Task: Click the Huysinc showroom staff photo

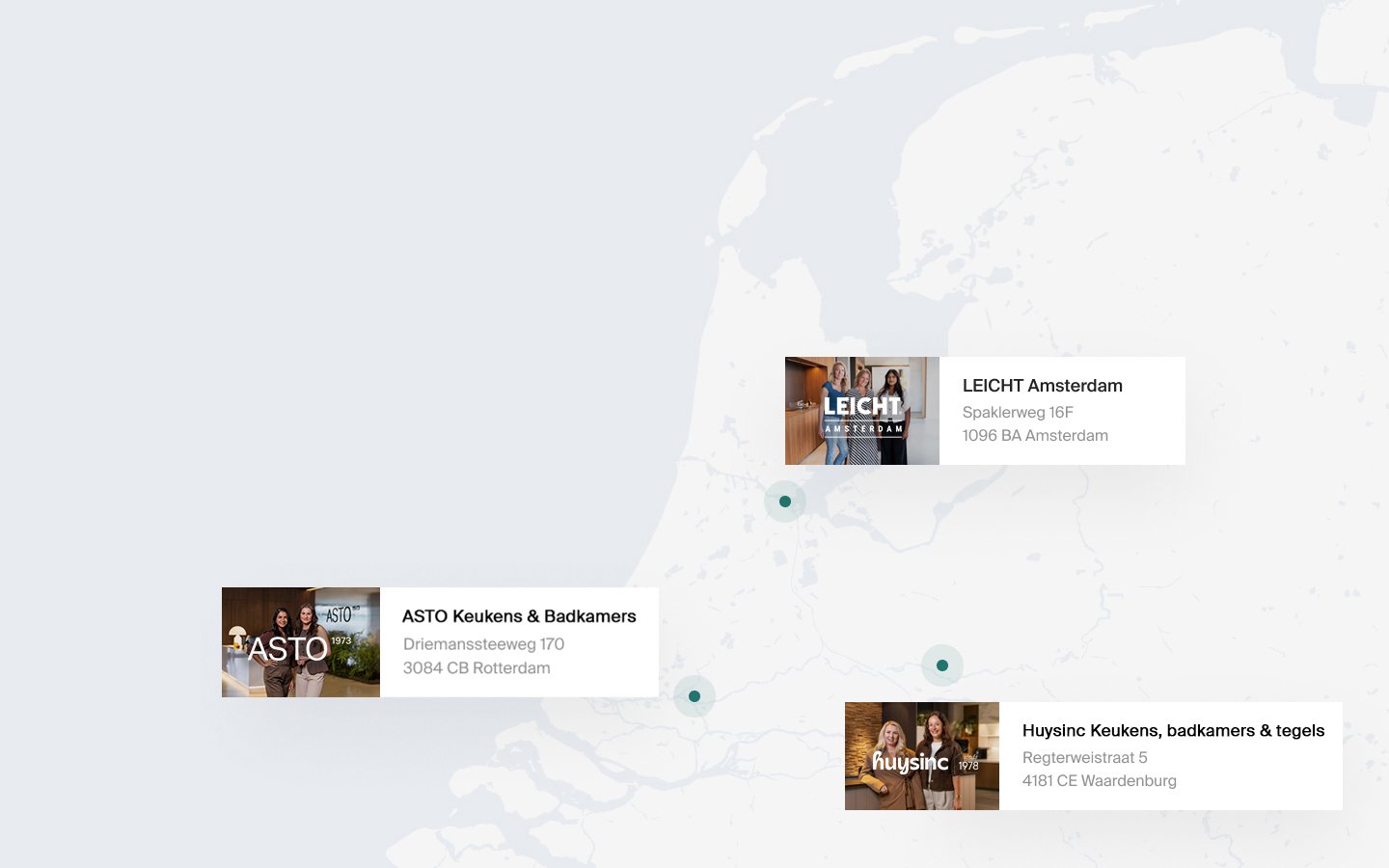Action: point(921,755)
